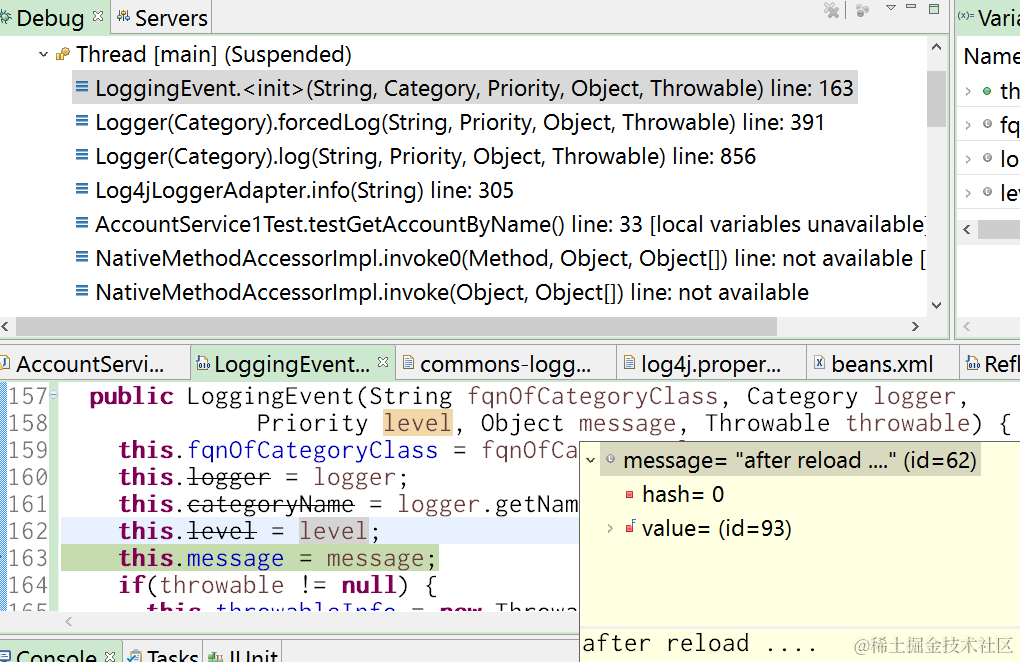Click editor horizontal scroll left arrow
This screenshot has height=662, width=1020.
pos(69,622)
